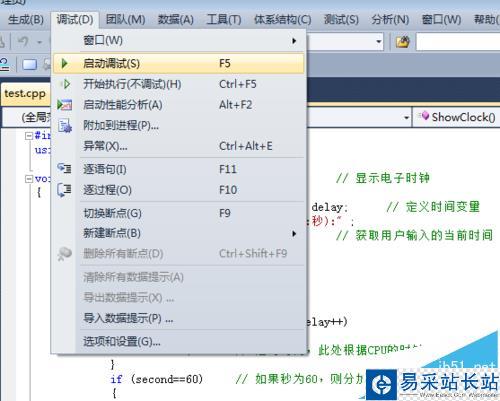Open the 体系结构(C) menu
Viewport: 500px width, 401px height.
pos(282,19)
